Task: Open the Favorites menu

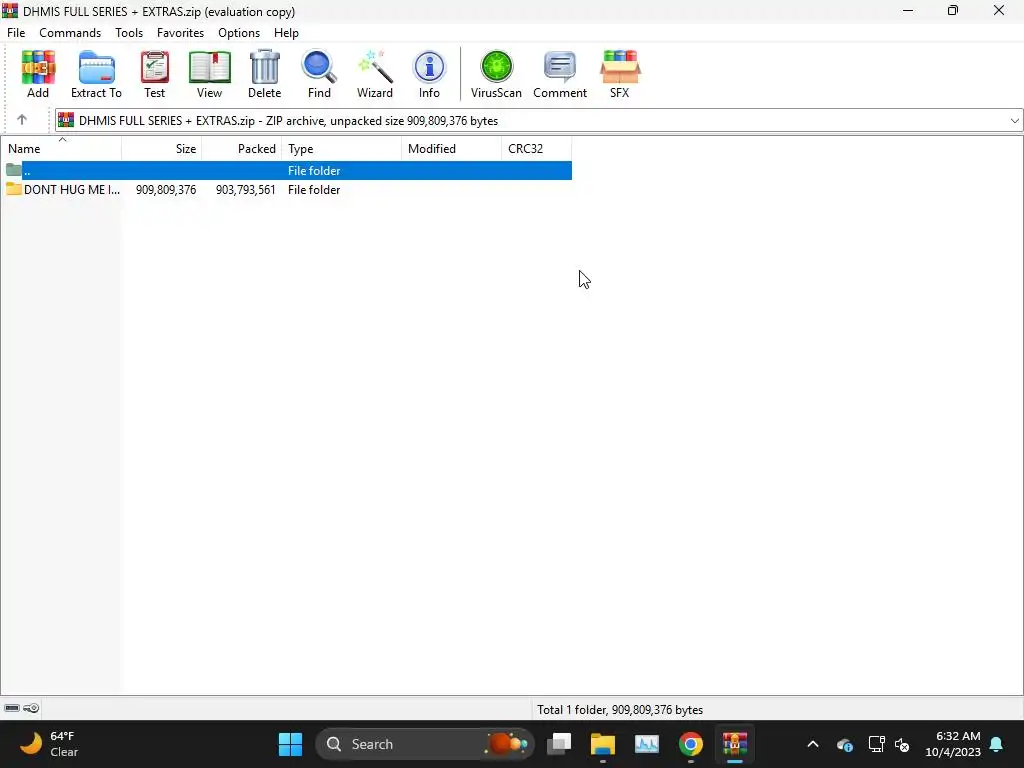Action: tap(180, 33)
